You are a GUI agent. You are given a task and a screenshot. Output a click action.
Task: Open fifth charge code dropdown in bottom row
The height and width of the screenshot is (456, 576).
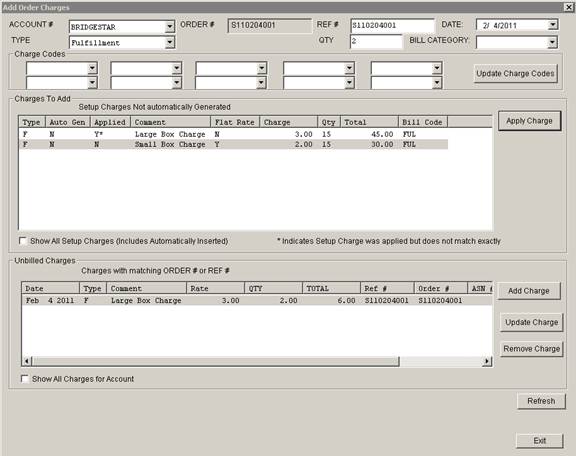click(x=437, y=83)
